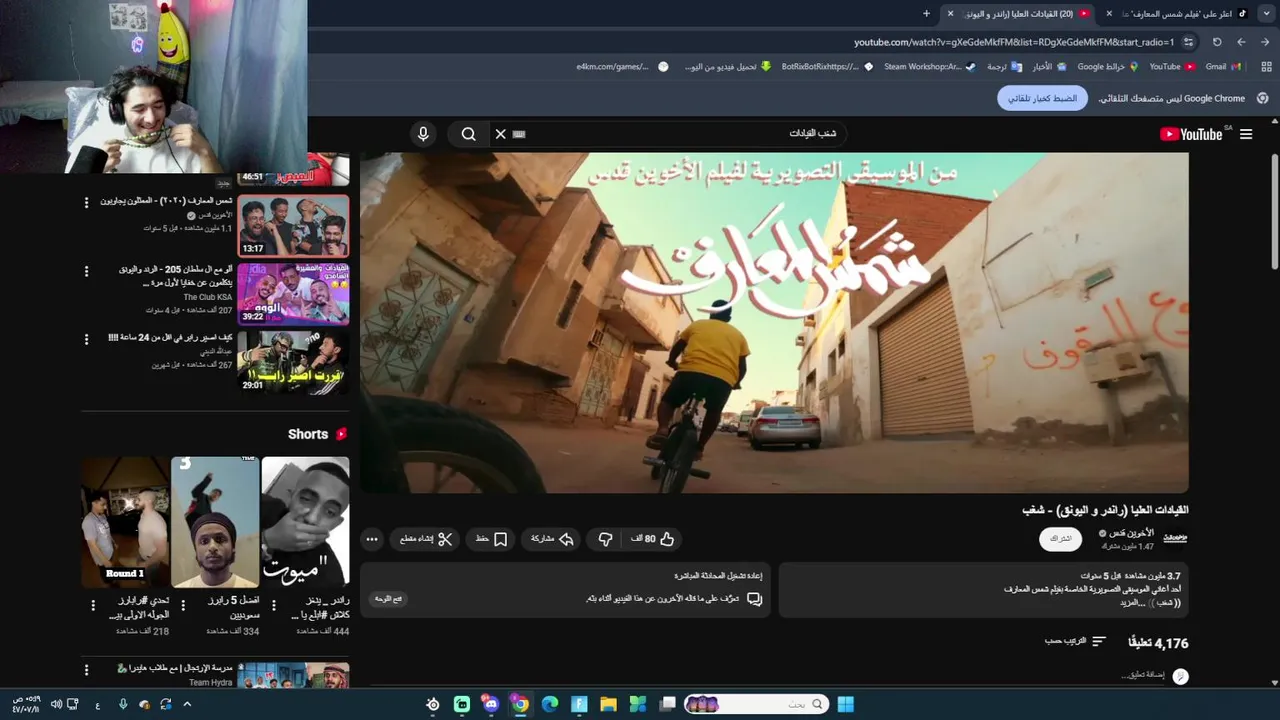Expand Chrome tab search chevron
1280x720 pixels.
[1269, 13]
